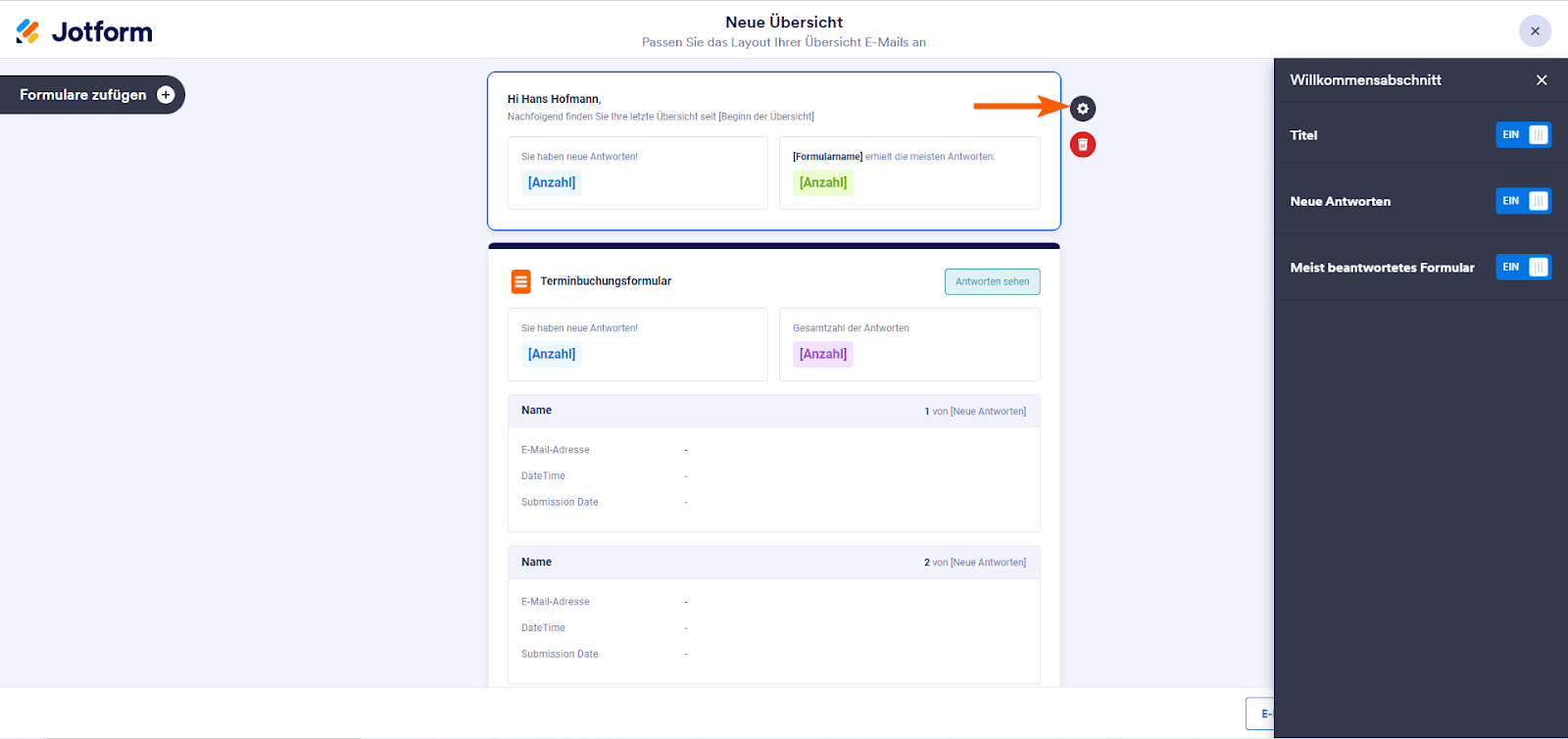Click the blue Anzahl placeholder in welcome section
The height and width of the screenshot is (739, 1568).
pyautogui.click(x=552, y=182)
